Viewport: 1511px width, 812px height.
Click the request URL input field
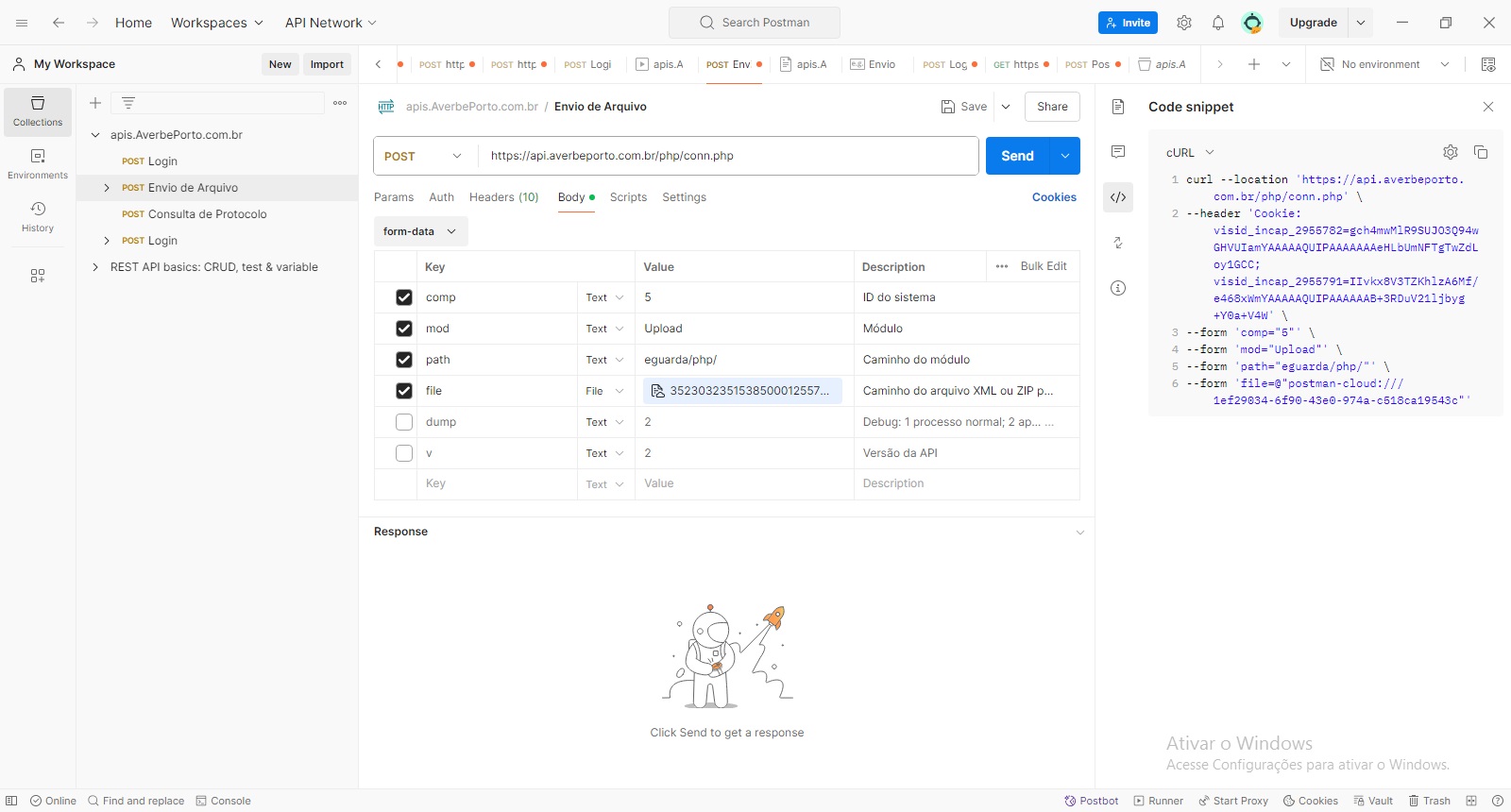click(x=727, y=156)
